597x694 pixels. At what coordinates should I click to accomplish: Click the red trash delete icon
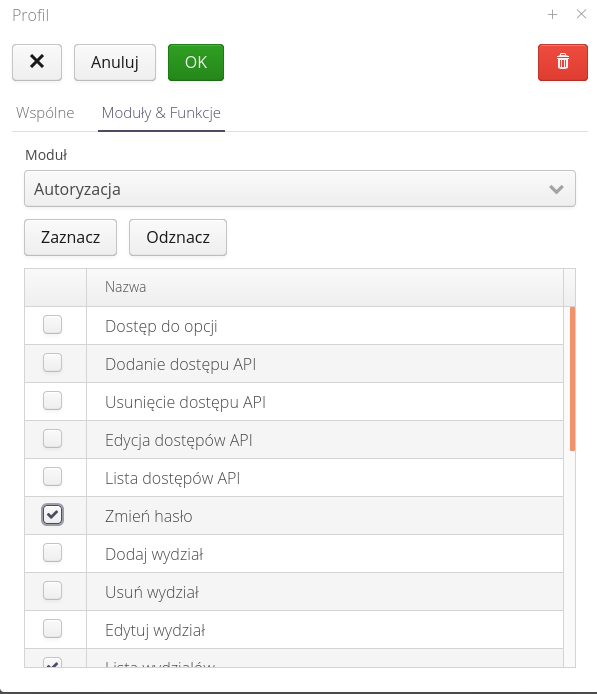(x=562, y=62)
